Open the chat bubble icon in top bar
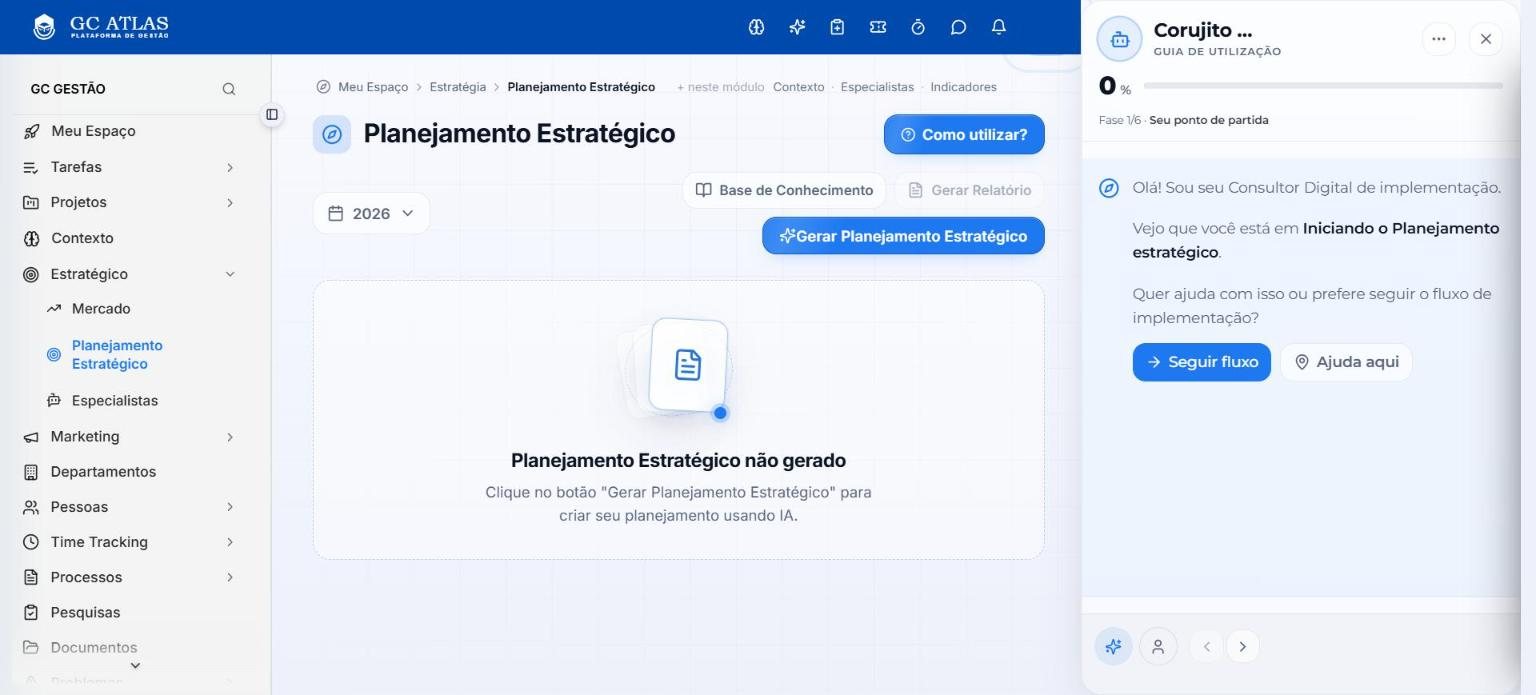Viewport: 1536px width, 695px height. (958, 27)
